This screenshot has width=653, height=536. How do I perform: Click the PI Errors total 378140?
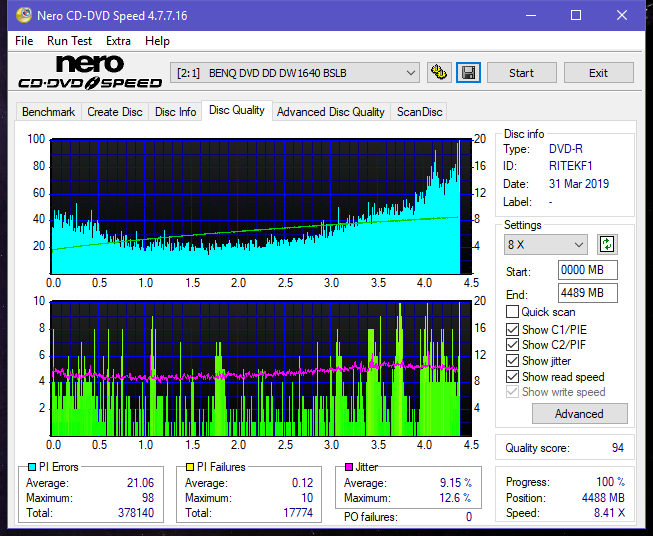click(x=136, y=513)
